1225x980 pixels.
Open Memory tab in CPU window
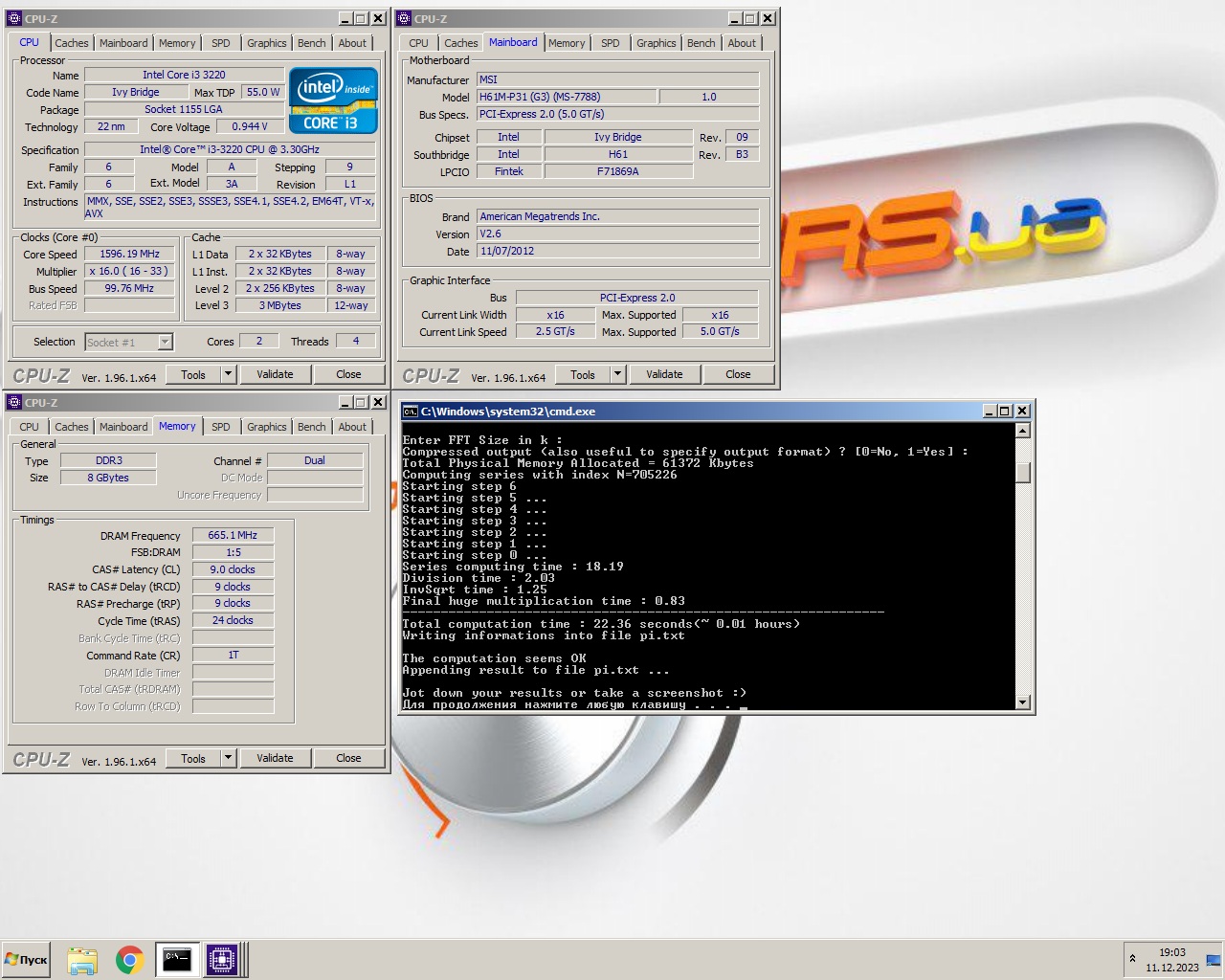[177, 43]
